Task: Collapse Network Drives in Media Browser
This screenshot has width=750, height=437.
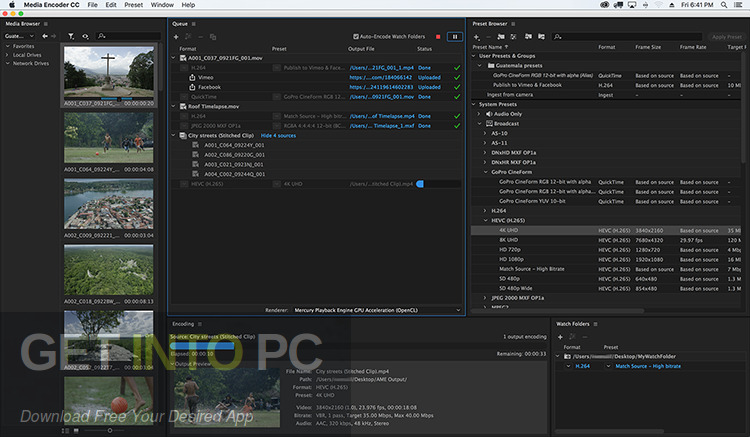Action: coord(8,63)
